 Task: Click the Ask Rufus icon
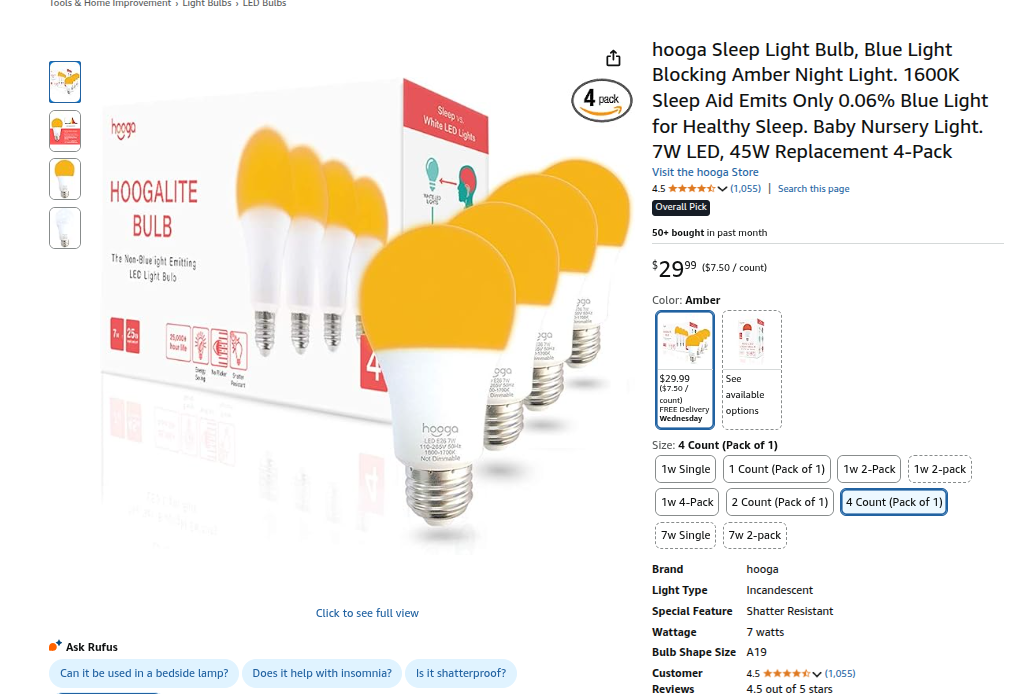tap(56, 646)
